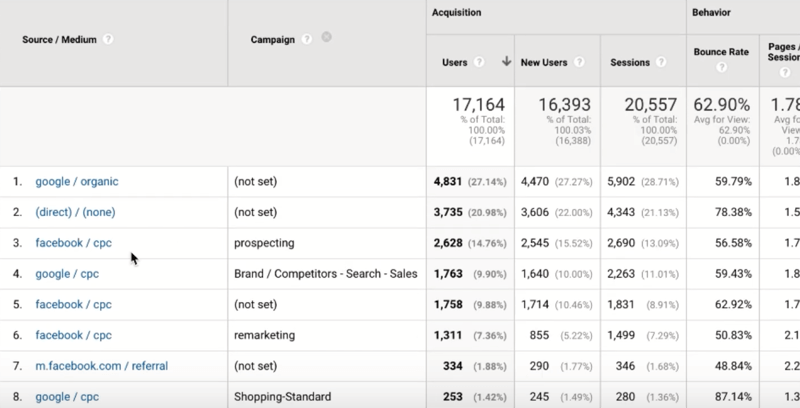This screenshot has height=408, width=800.
Task: Open help icon next to Source / Medium
Action: pos(108,39)
